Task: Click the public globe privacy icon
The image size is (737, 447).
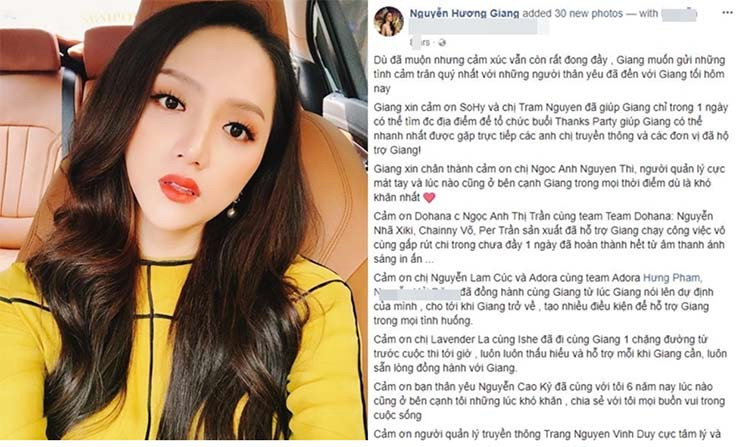Action: tap(442, 43)
